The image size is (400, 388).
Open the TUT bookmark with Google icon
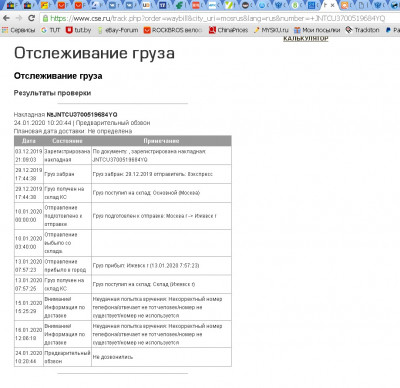pos(50,30)
